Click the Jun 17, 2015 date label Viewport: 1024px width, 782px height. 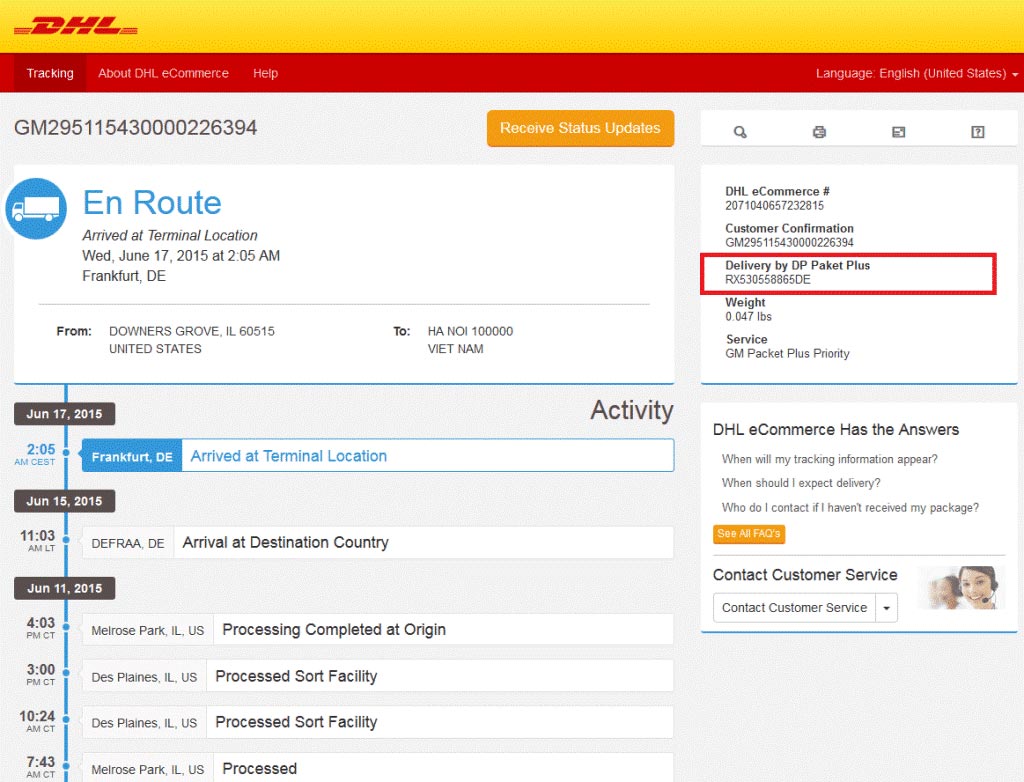[65, 414]
